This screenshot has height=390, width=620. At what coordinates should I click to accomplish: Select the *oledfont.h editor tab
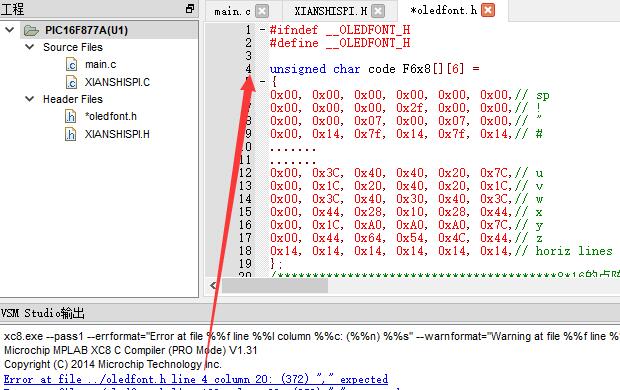[x=443, y=10]
